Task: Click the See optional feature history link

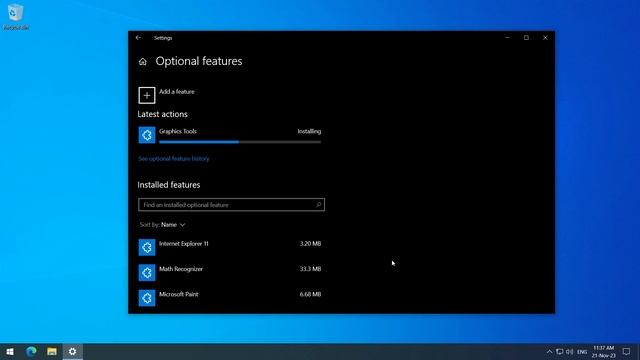Action: pyautogui.click(x=173, y=159)
